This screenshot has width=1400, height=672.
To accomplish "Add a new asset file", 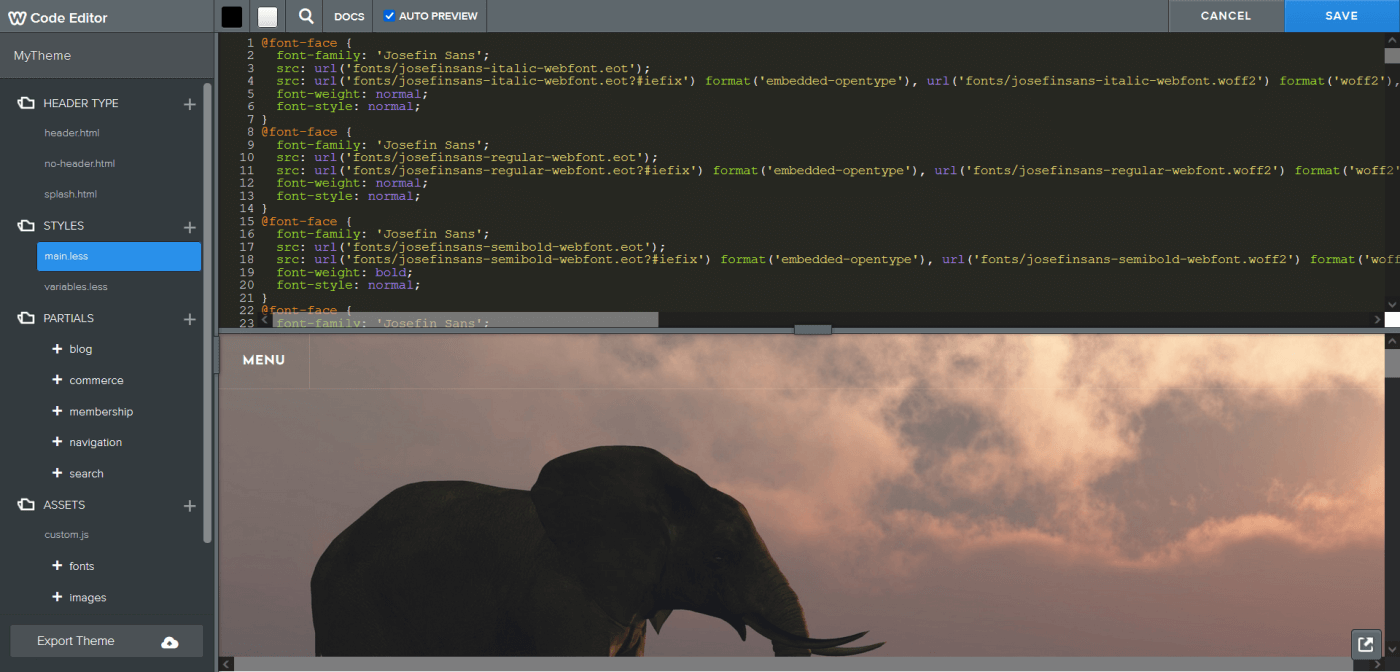I will click(x=190, y=506).
